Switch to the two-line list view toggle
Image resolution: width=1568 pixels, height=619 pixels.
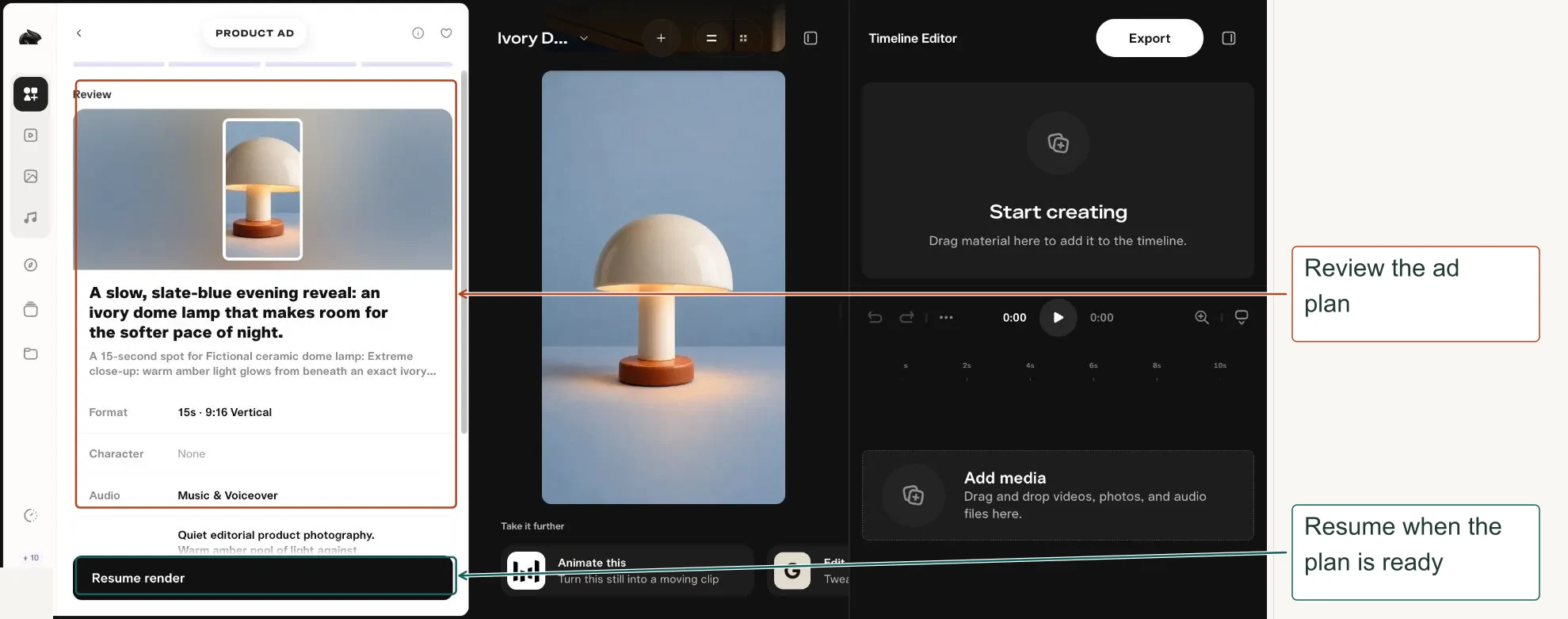click(x=712, y=38)
